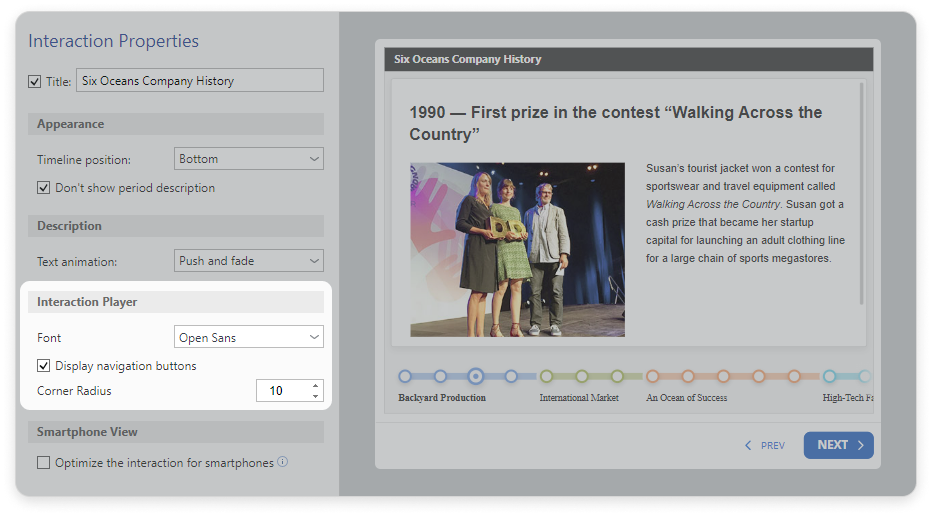Open the Font dropdown showing Open Sans

249,338
